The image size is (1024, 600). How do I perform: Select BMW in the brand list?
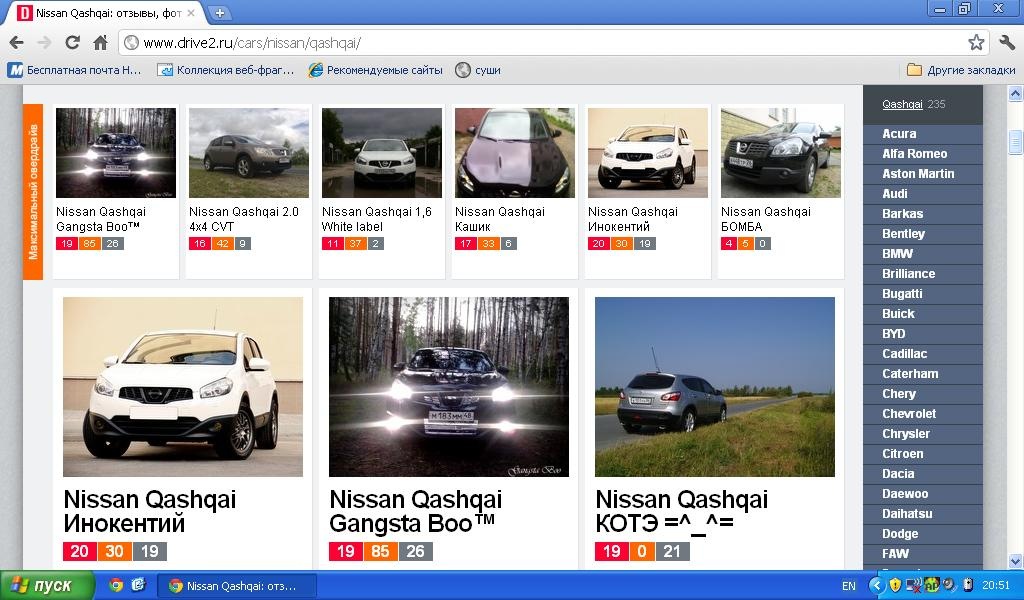coord(923,254)
